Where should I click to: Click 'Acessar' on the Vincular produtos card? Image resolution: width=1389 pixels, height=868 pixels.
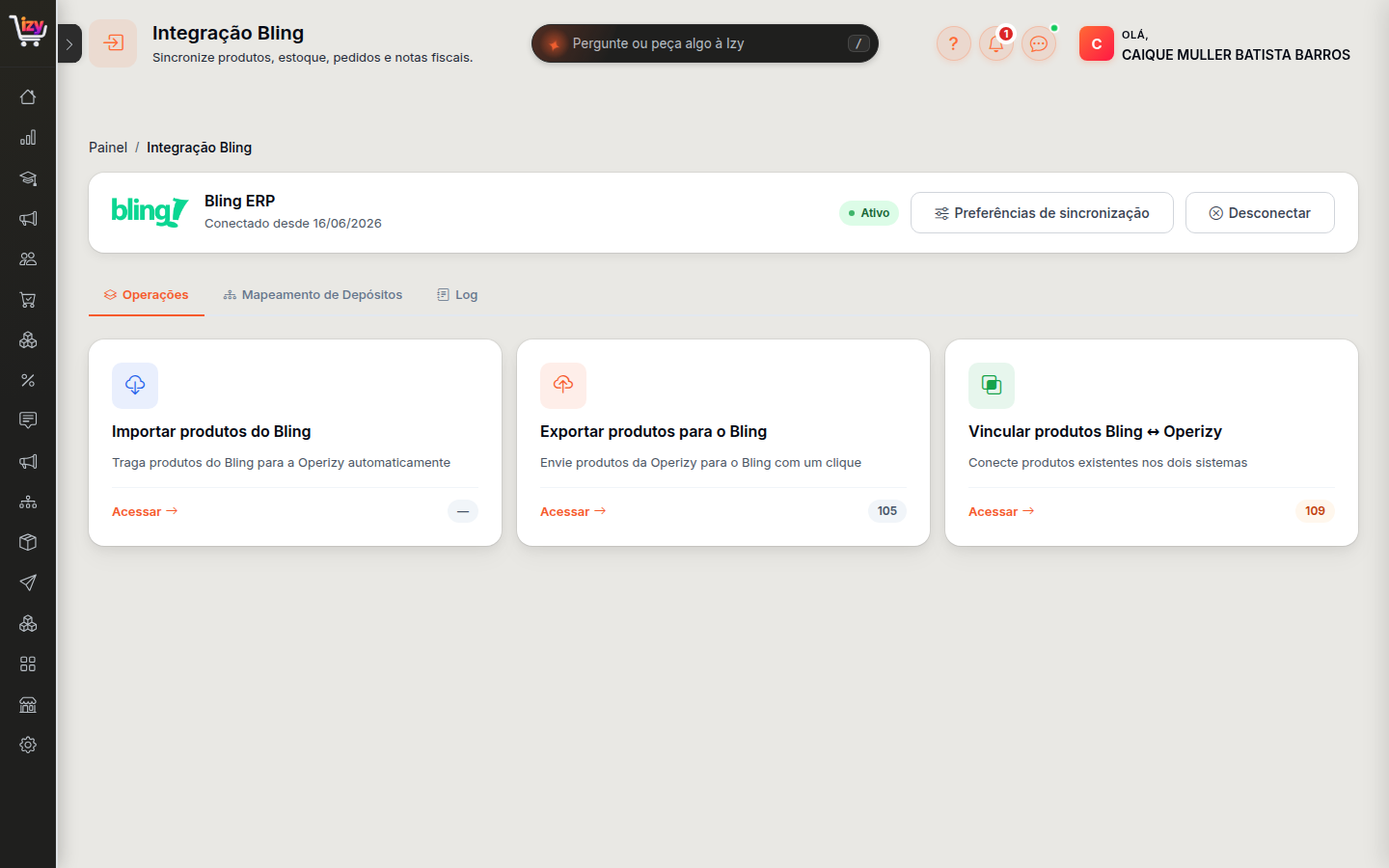(1001, 512)
